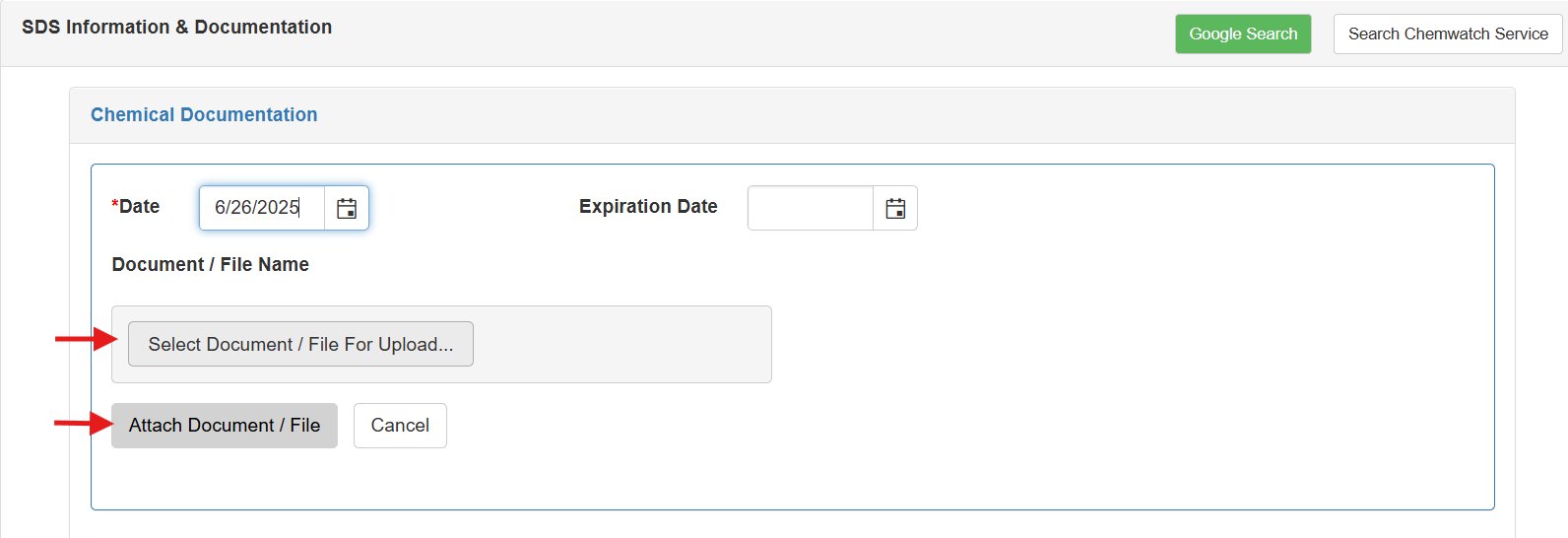The width and height of the screenshot is (1568, 538).
Task: Click the SDS Information & Documentation title
Action: click(176, 28)
